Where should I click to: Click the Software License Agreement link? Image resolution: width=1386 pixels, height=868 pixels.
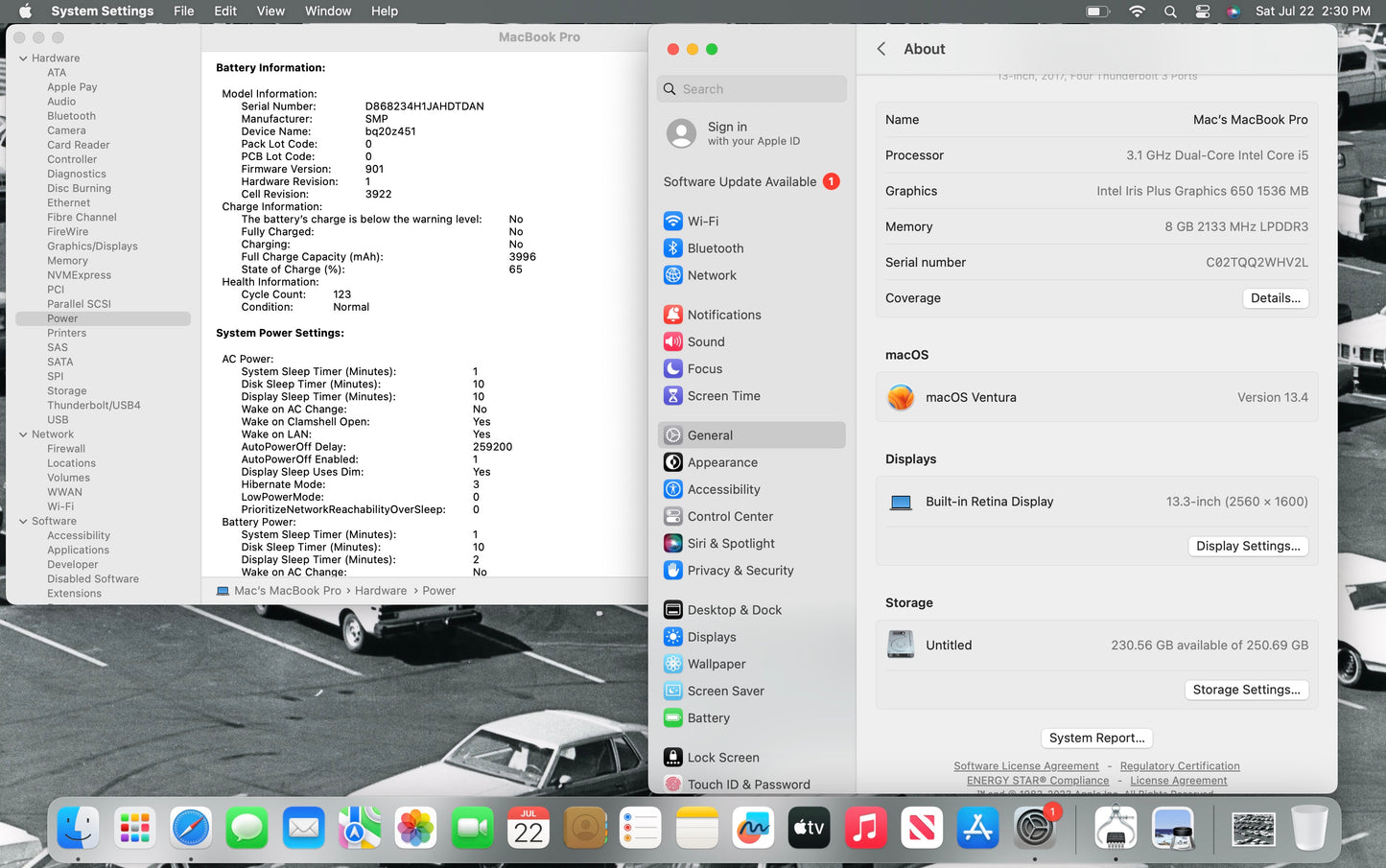(1026, 765)
